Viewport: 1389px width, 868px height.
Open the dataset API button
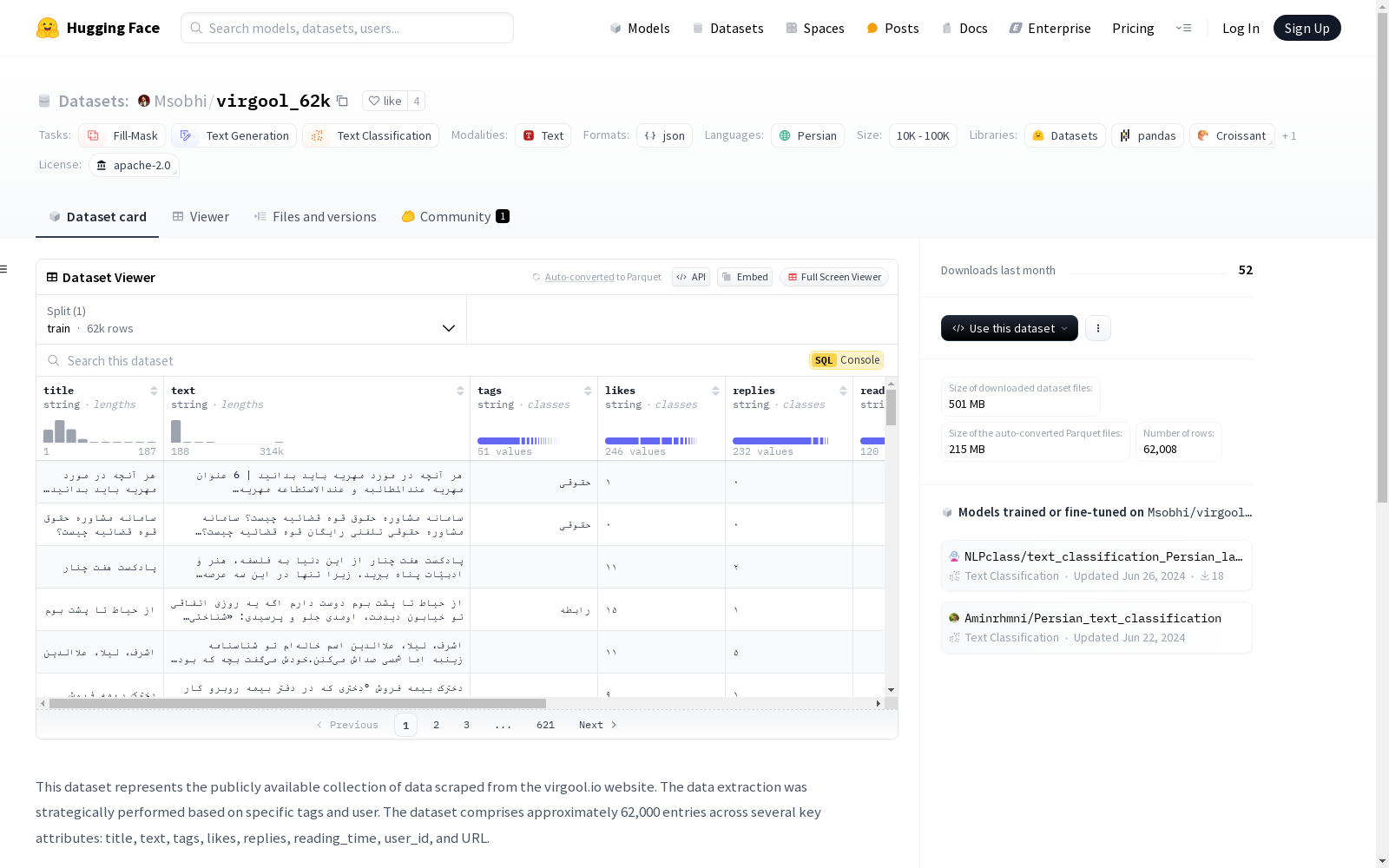coord(691,277)
